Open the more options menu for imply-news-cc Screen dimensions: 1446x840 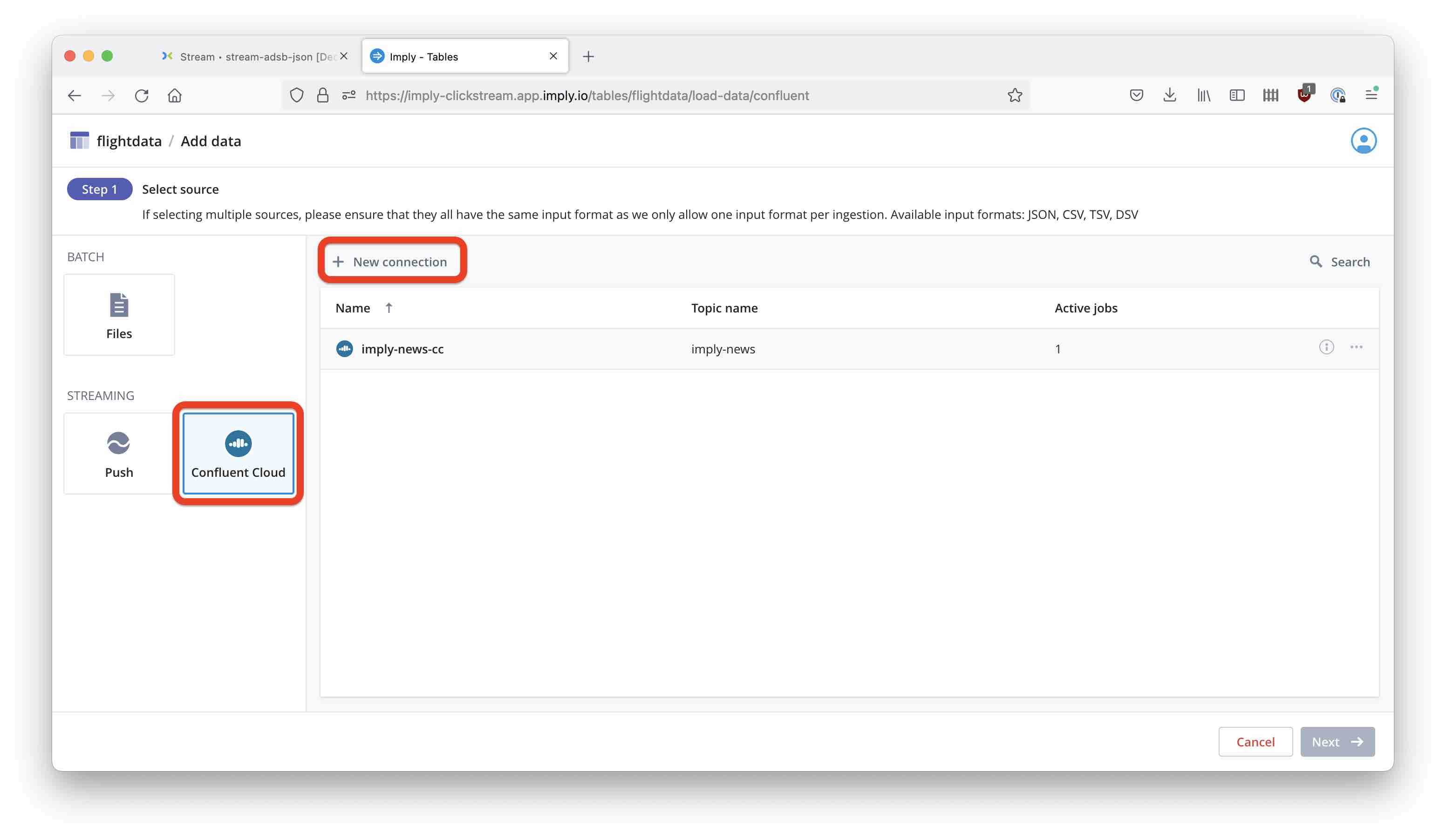click(1357, 347)
